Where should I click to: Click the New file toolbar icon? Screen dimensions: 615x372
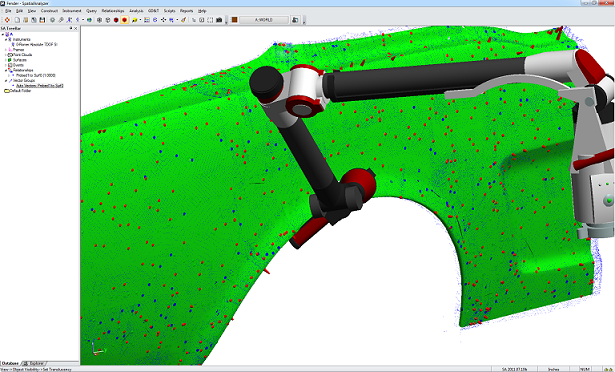pyautogui.click(x=17, y=20)
